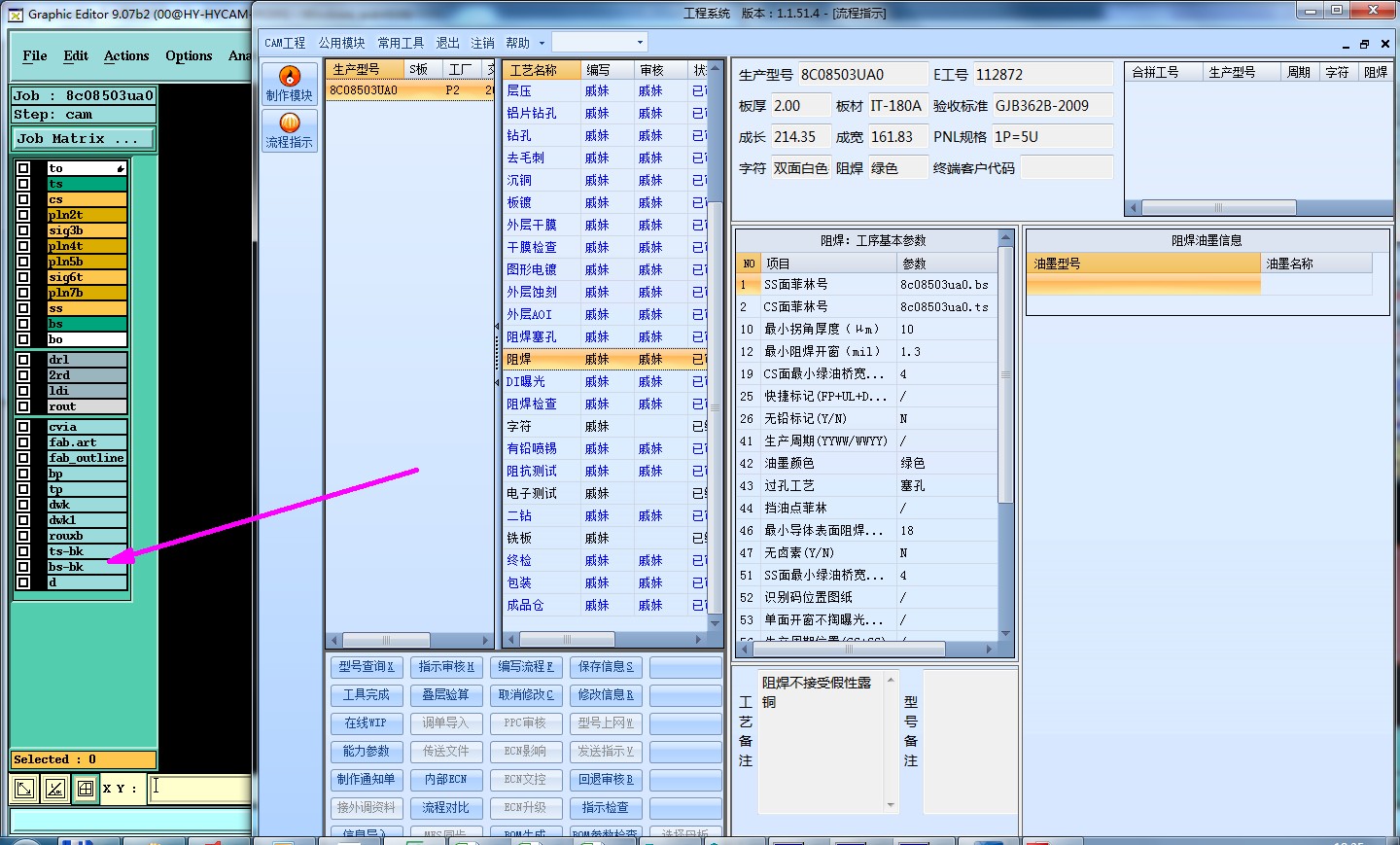Select the ldi layer color bar
Screen dimensions: 1400x845
pyautogui.click(x=87, y=391)
